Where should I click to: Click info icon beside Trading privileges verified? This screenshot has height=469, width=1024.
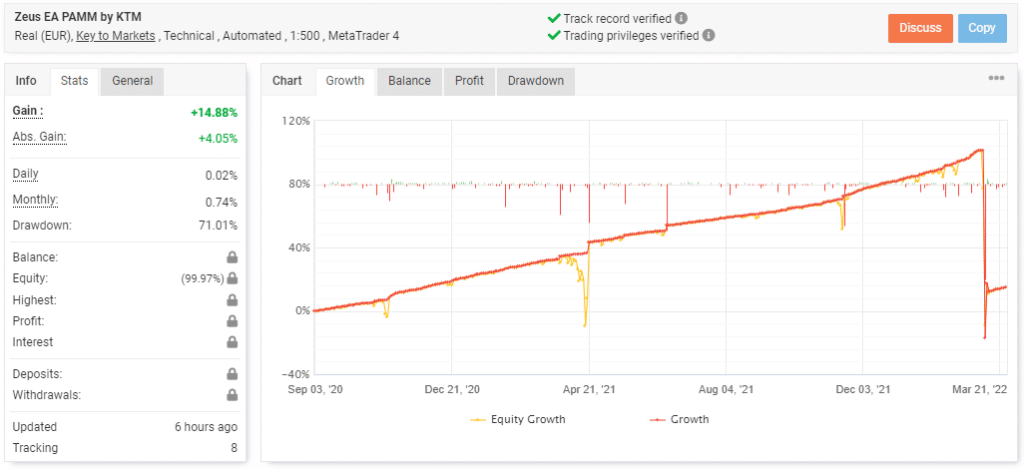708,35
